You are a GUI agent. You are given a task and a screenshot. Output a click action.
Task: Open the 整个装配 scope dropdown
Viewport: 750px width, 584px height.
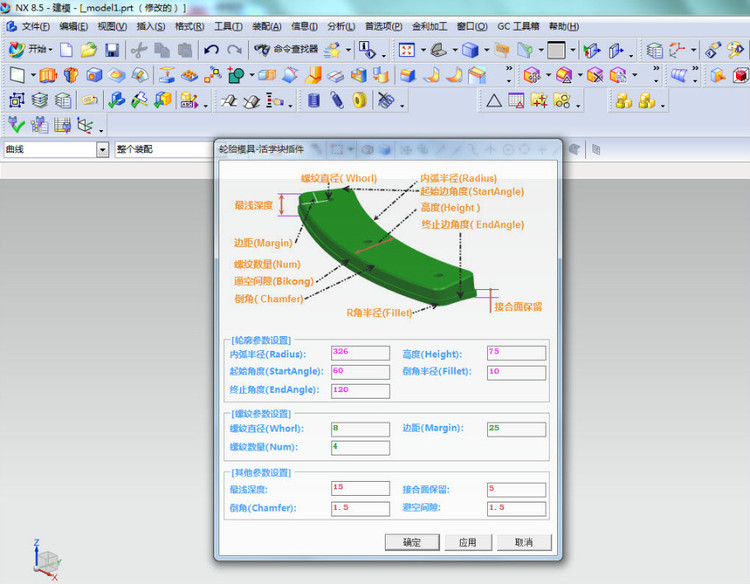[206, 149]
